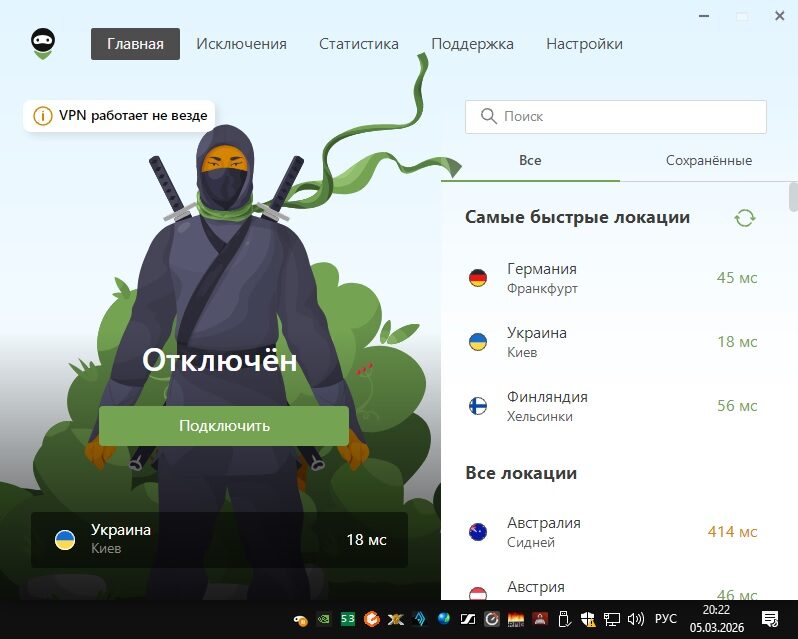Screen dimensions: 798x639
Task: Open network connection tray icon
Action: point(612,619)
